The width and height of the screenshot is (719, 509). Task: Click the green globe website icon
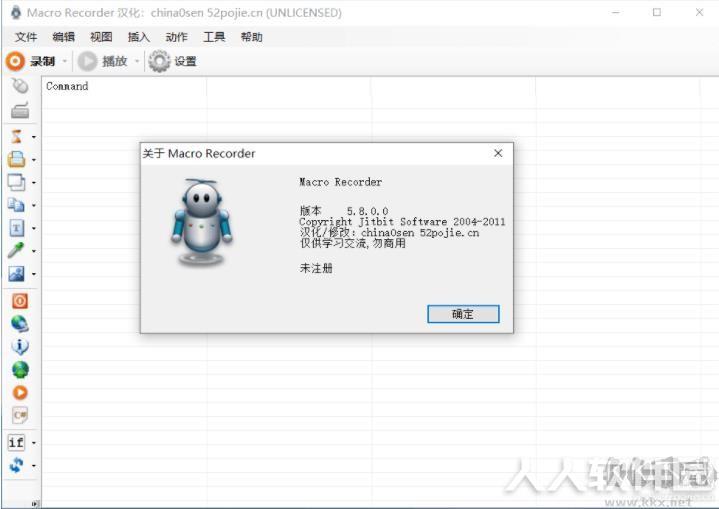pyautogui.click(x=20, y=370)
